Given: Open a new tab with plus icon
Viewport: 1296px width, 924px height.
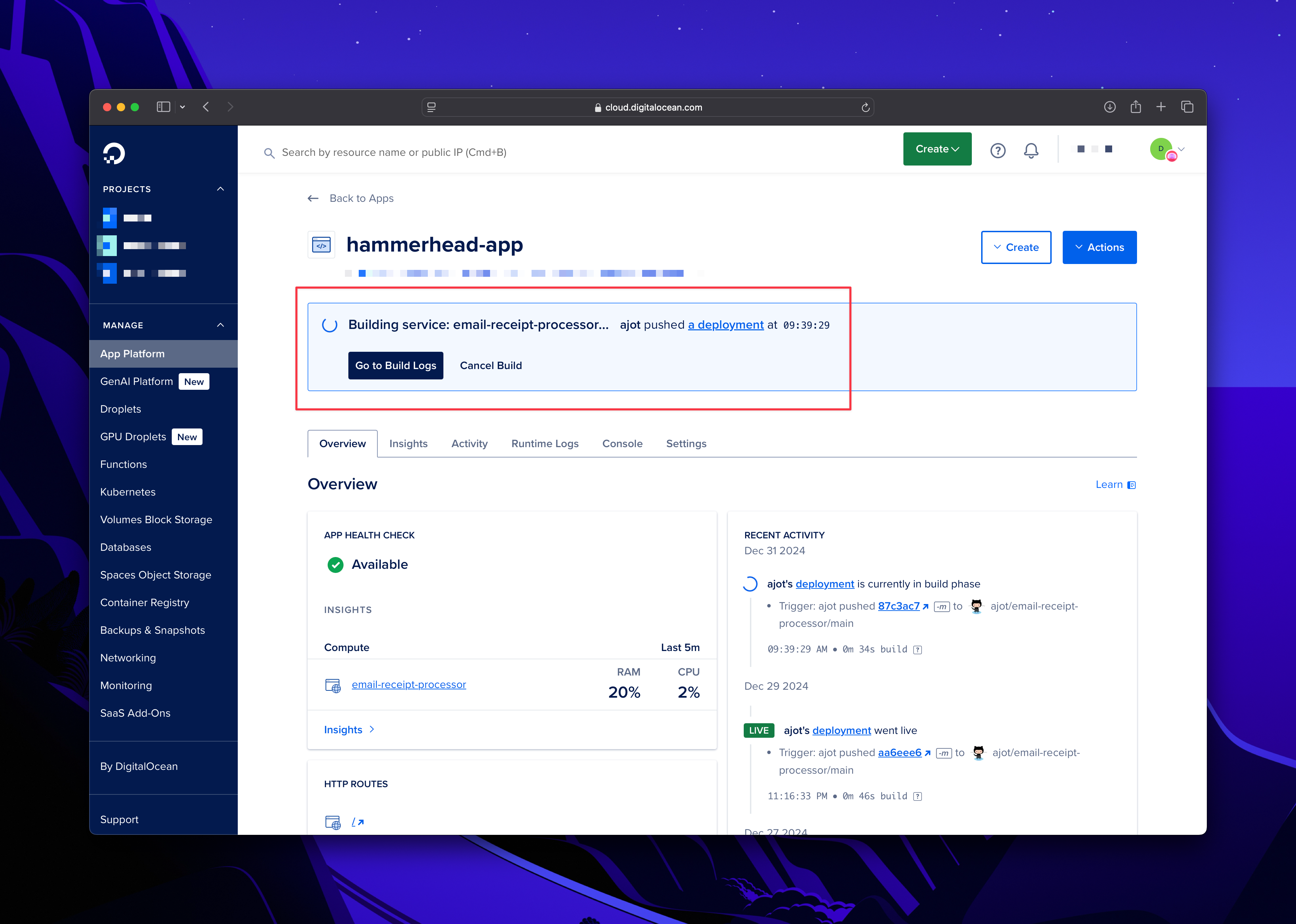Looking at the screenshot, I should click(1161, 107).
